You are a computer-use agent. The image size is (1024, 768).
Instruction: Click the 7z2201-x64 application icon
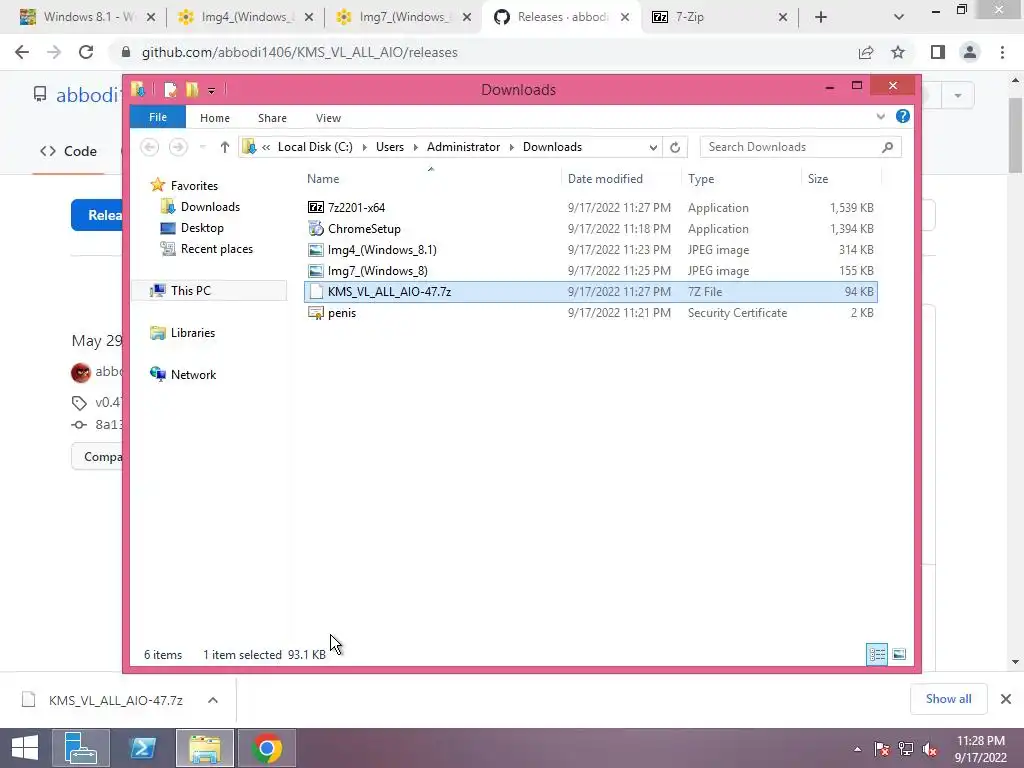pyautogui.click(x=315, y=208)
